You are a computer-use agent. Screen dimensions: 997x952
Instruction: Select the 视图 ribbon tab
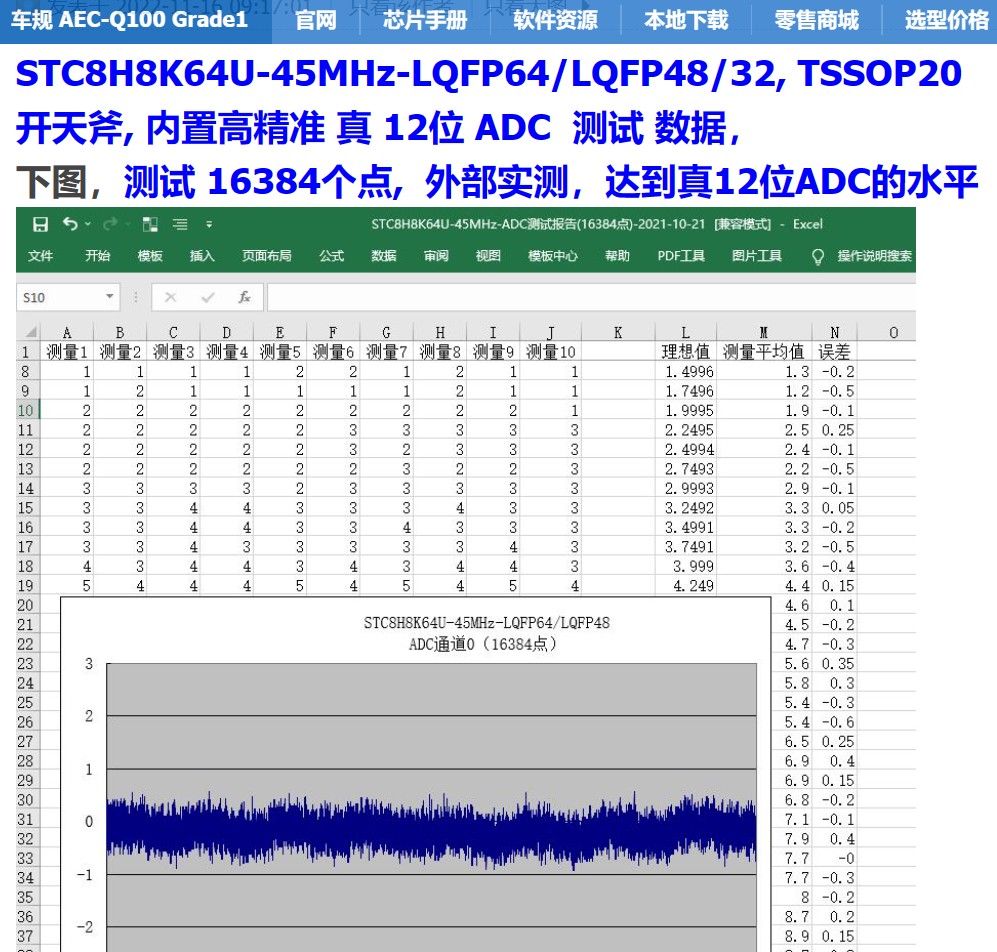[x=488, y=256]
